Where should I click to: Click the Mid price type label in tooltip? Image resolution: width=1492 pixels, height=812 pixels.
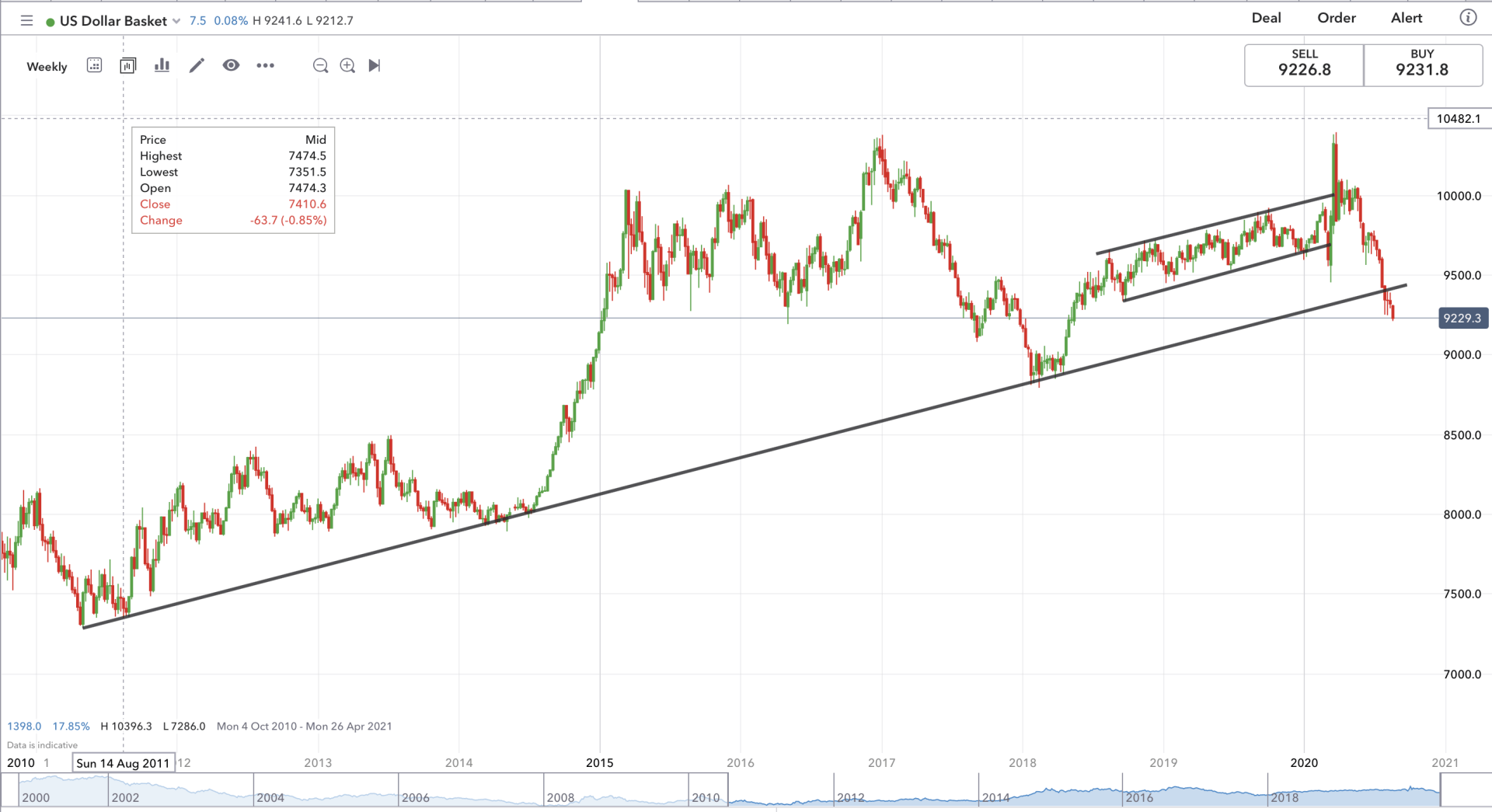(315, 140)
